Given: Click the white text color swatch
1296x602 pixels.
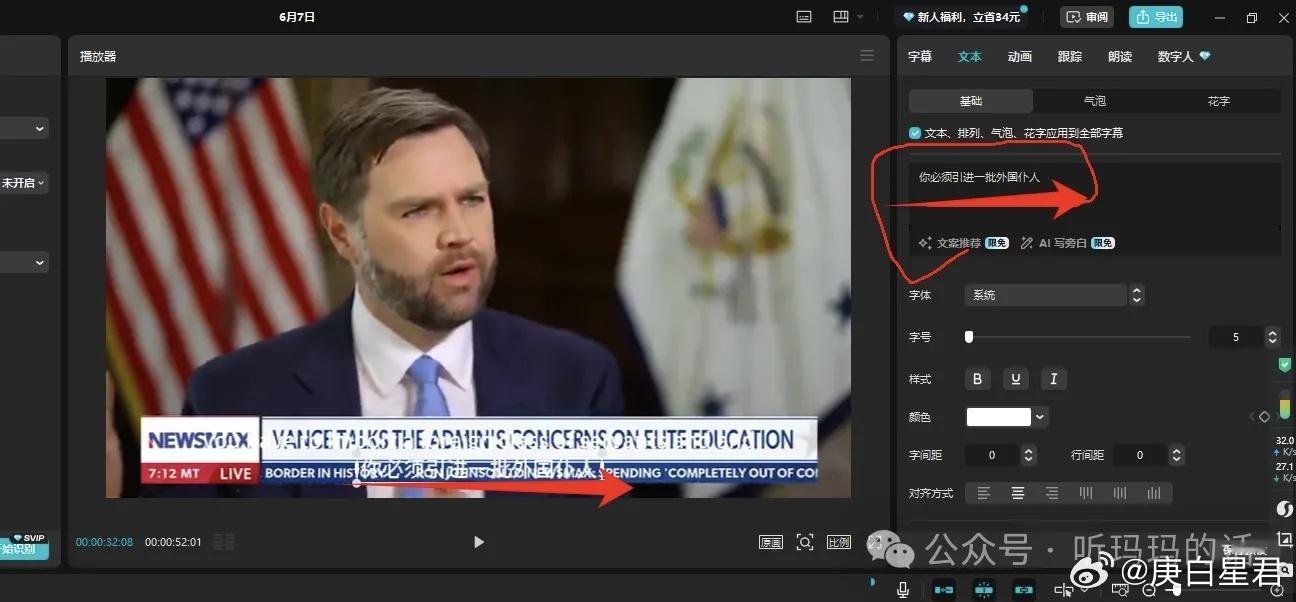Looking at the screenshot, I should click(x=999, y=417).
